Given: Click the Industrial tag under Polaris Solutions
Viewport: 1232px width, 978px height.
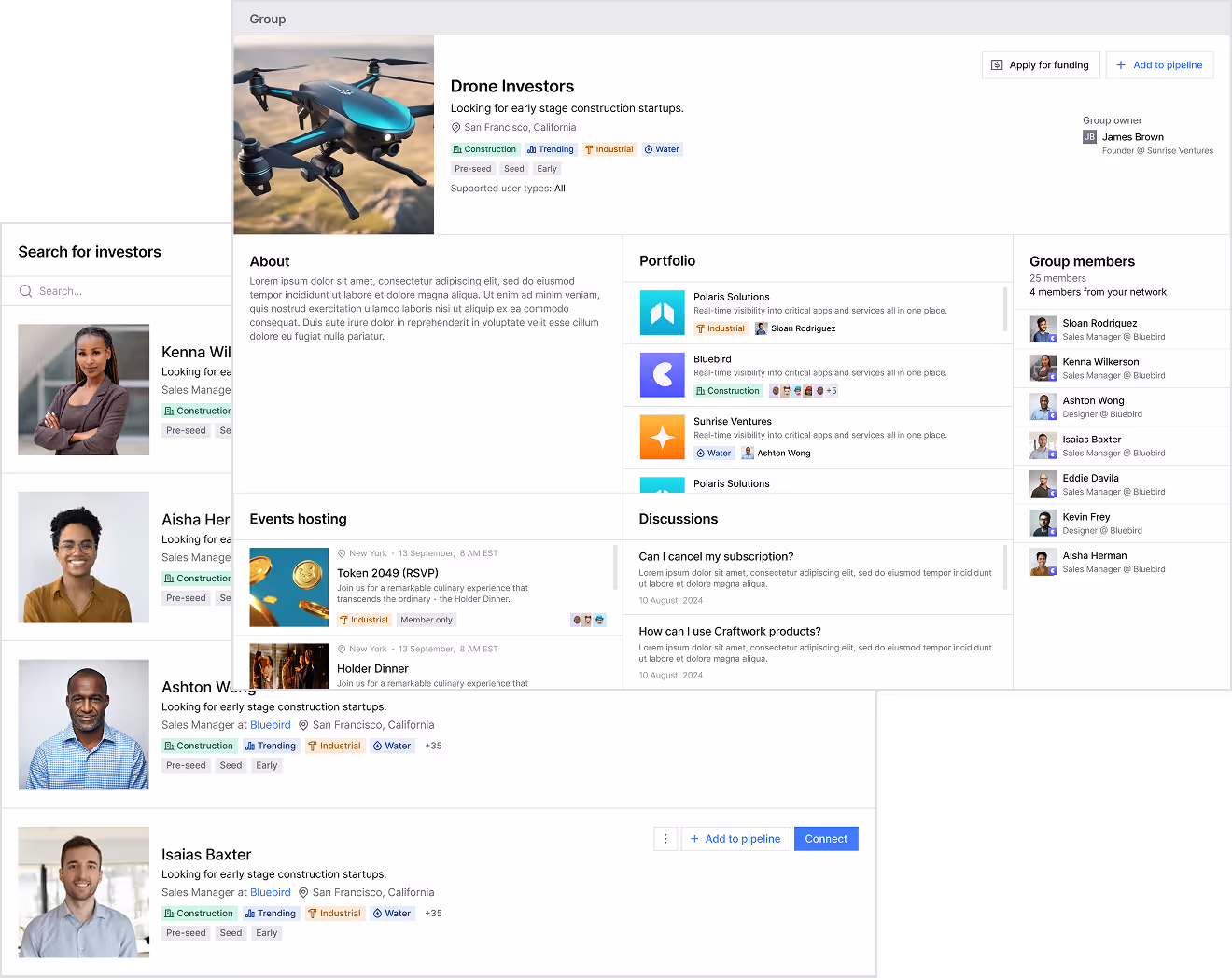Looking at the screenshot, I should point(721,328).
